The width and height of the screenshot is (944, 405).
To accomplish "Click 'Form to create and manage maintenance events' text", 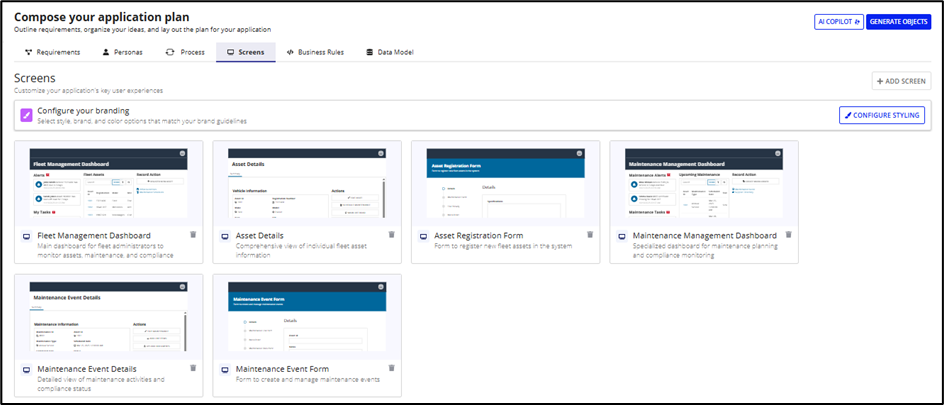I will click(x=308, y=380).
